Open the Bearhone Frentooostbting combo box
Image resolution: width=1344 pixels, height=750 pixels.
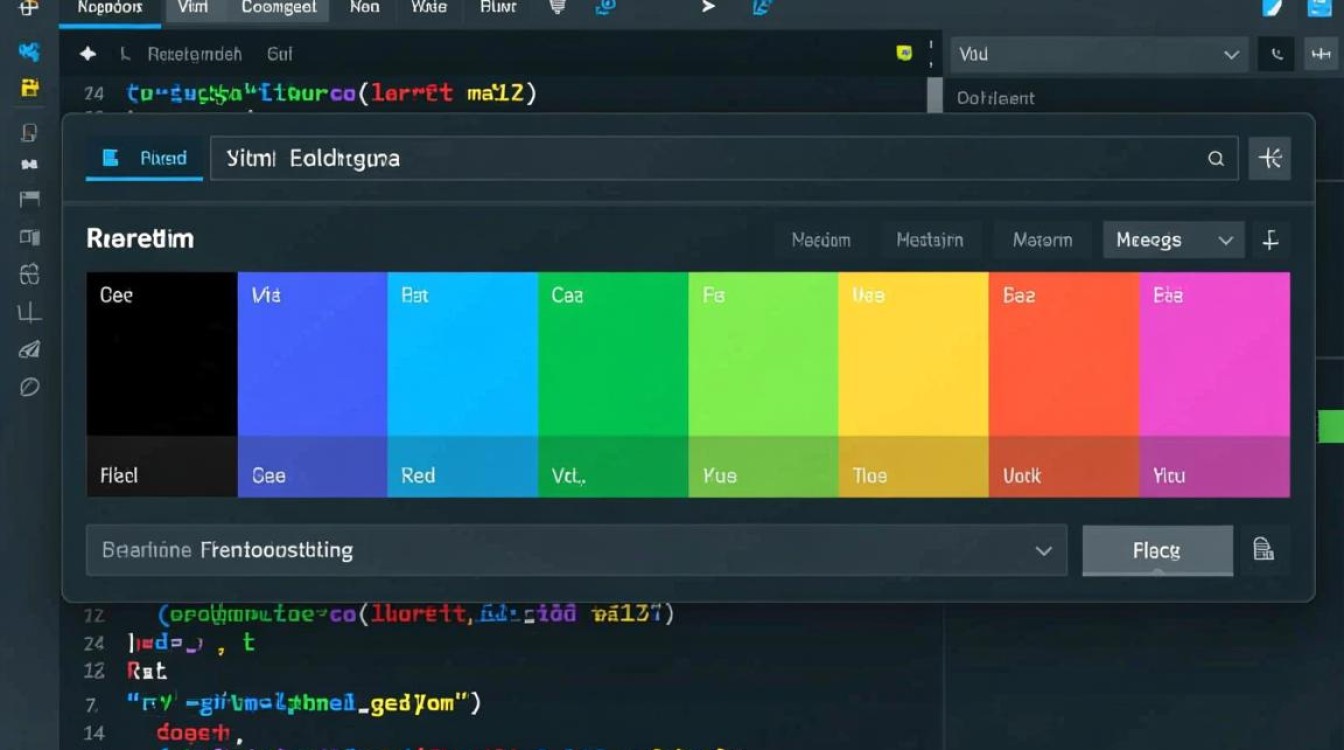pyautogui.click(x=576, y=550)
